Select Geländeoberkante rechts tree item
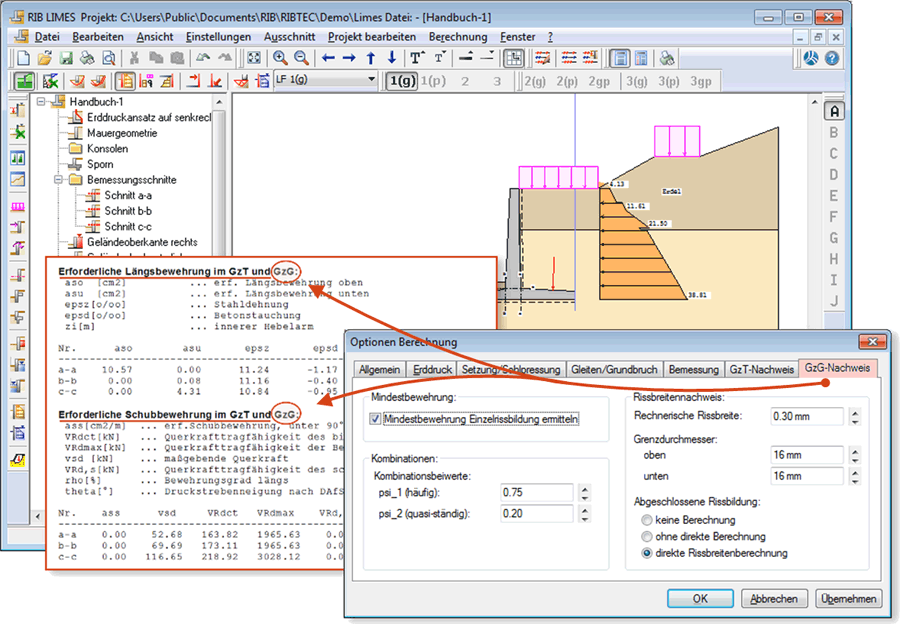This screenshot has height=624, width=900. (x=142, y=242)
